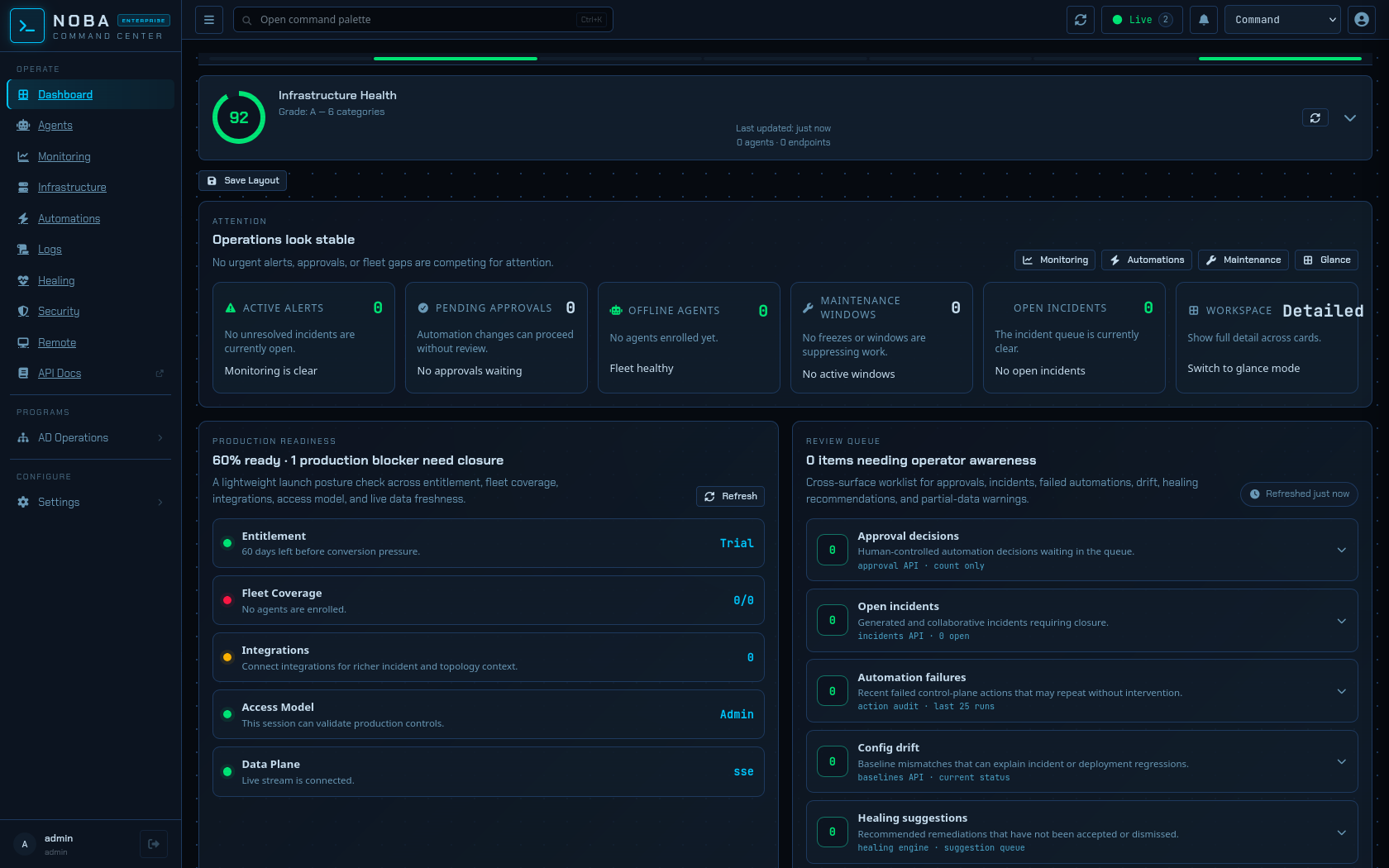Expand the Settings submenu arrow
The width and height of the screenshot is (1389, 868).
(x=160, y=503)
